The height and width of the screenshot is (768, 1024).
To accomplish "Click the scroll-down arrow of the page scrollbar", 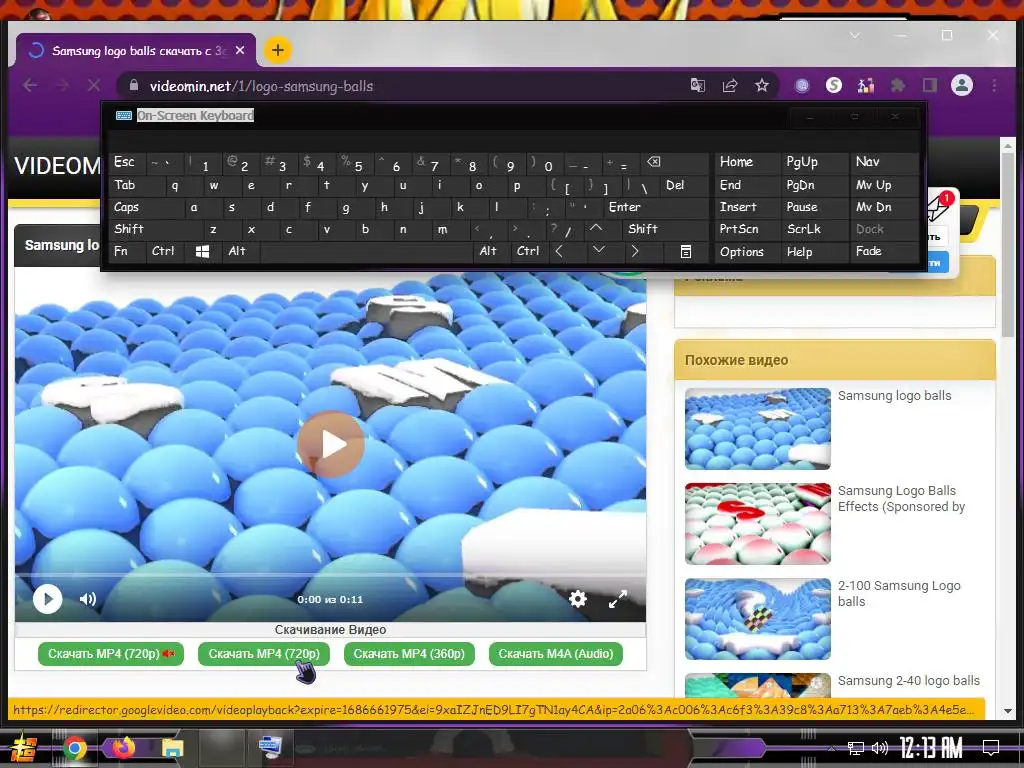I will pyautogui.click(x=1008, y=711).
